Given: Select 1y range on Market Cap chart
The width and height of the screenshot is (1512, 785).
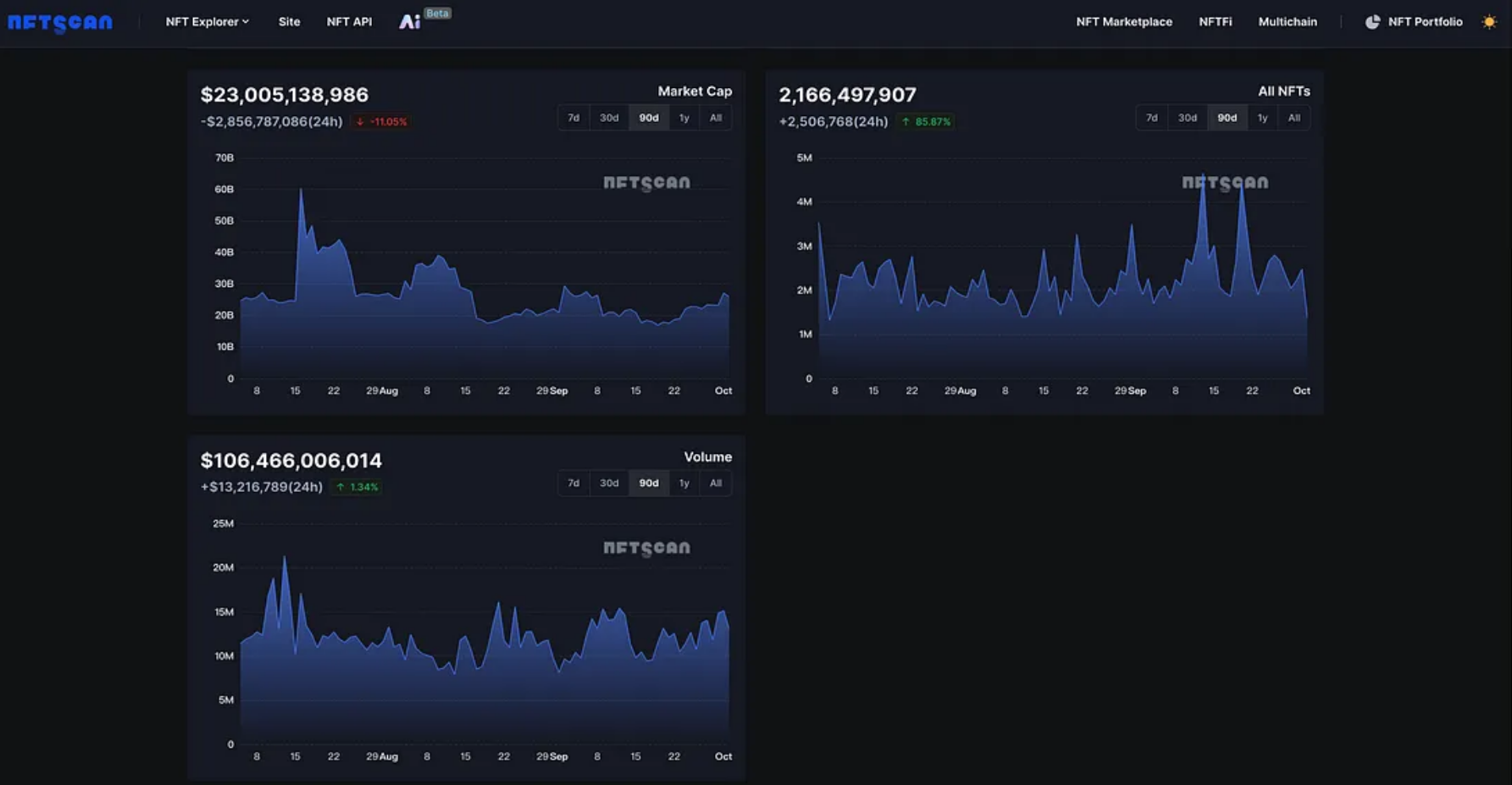Looking at the screenshot, I should 684,118.
